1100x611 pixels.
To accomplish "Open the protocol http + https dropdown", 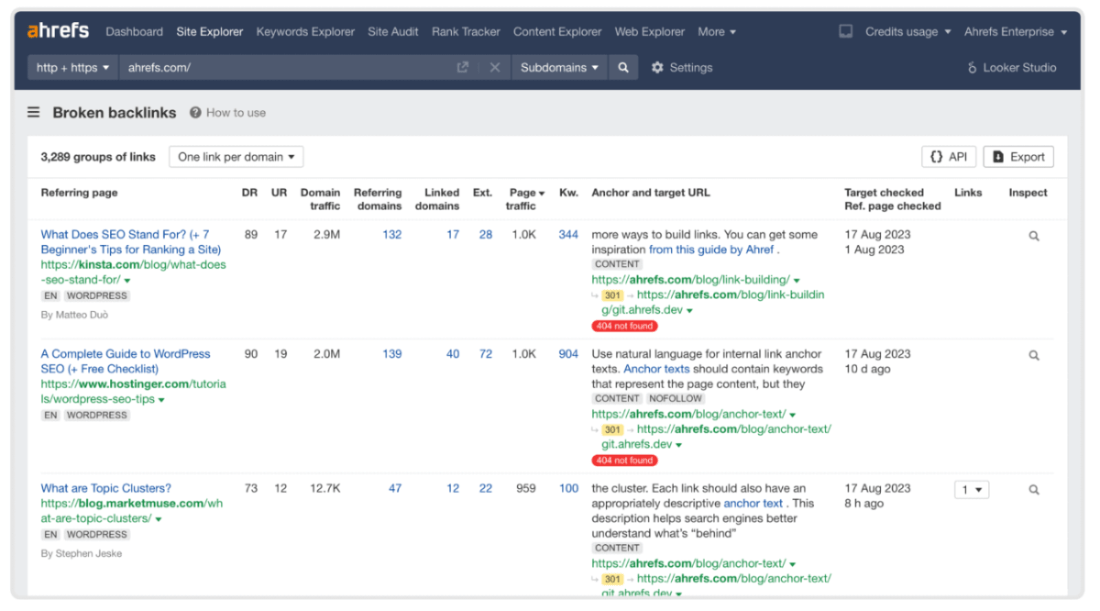I will click(73, 67).
